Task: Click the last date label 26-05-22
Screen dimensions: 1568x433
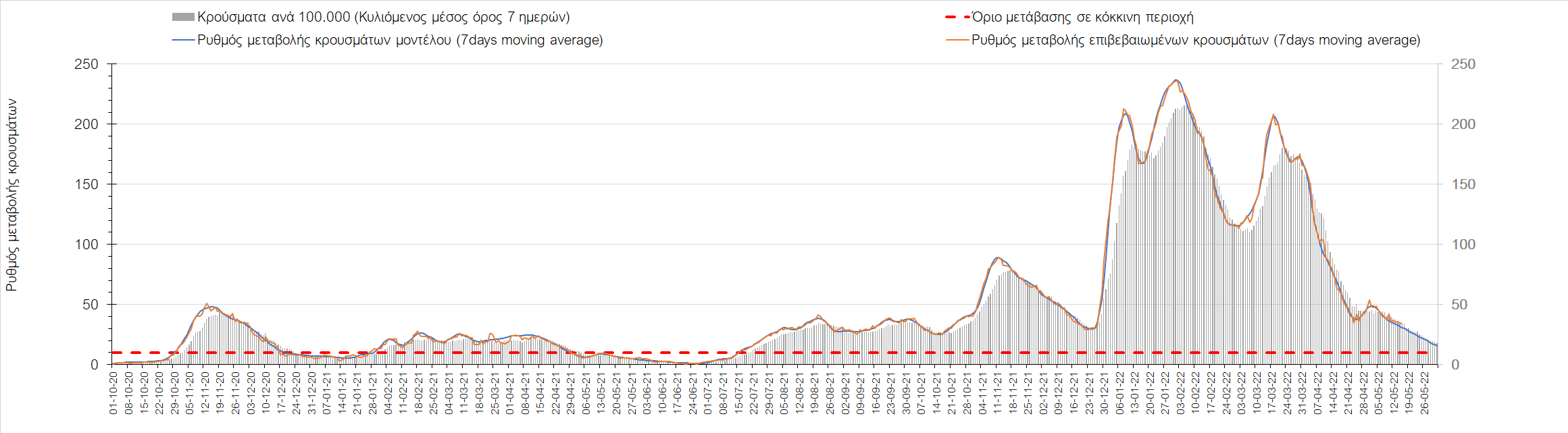Action: [1424, 393]
